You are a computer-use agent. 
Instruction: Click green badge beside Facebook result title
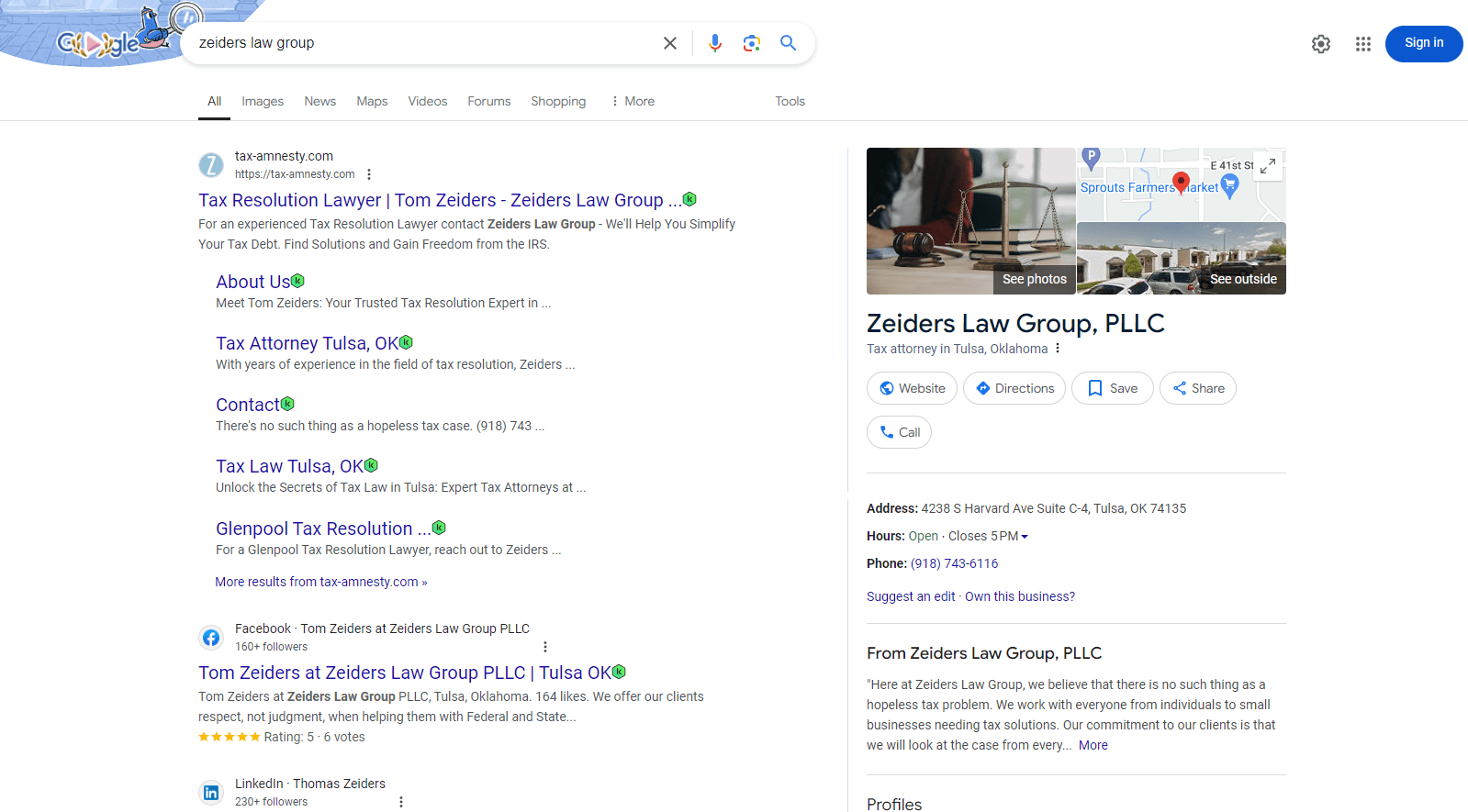[619, 672]
